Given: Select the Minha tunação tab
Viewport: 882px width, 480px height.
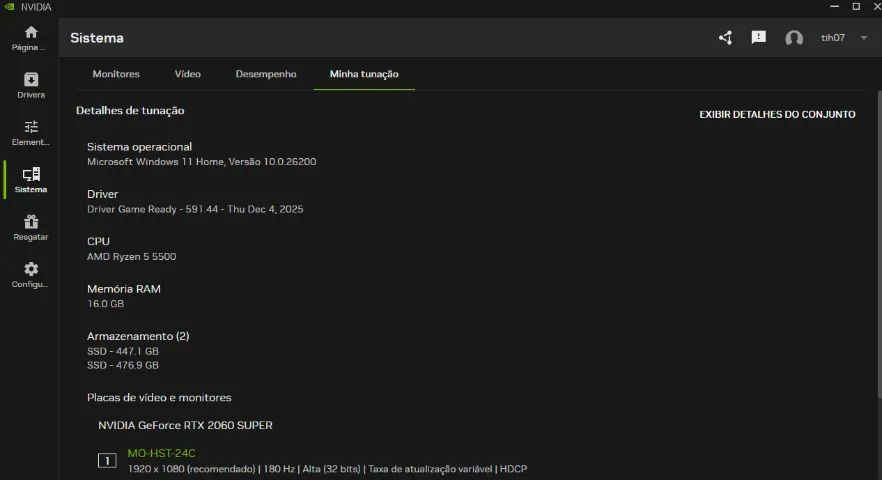Looking at the screenshot, I should (364, 74).
